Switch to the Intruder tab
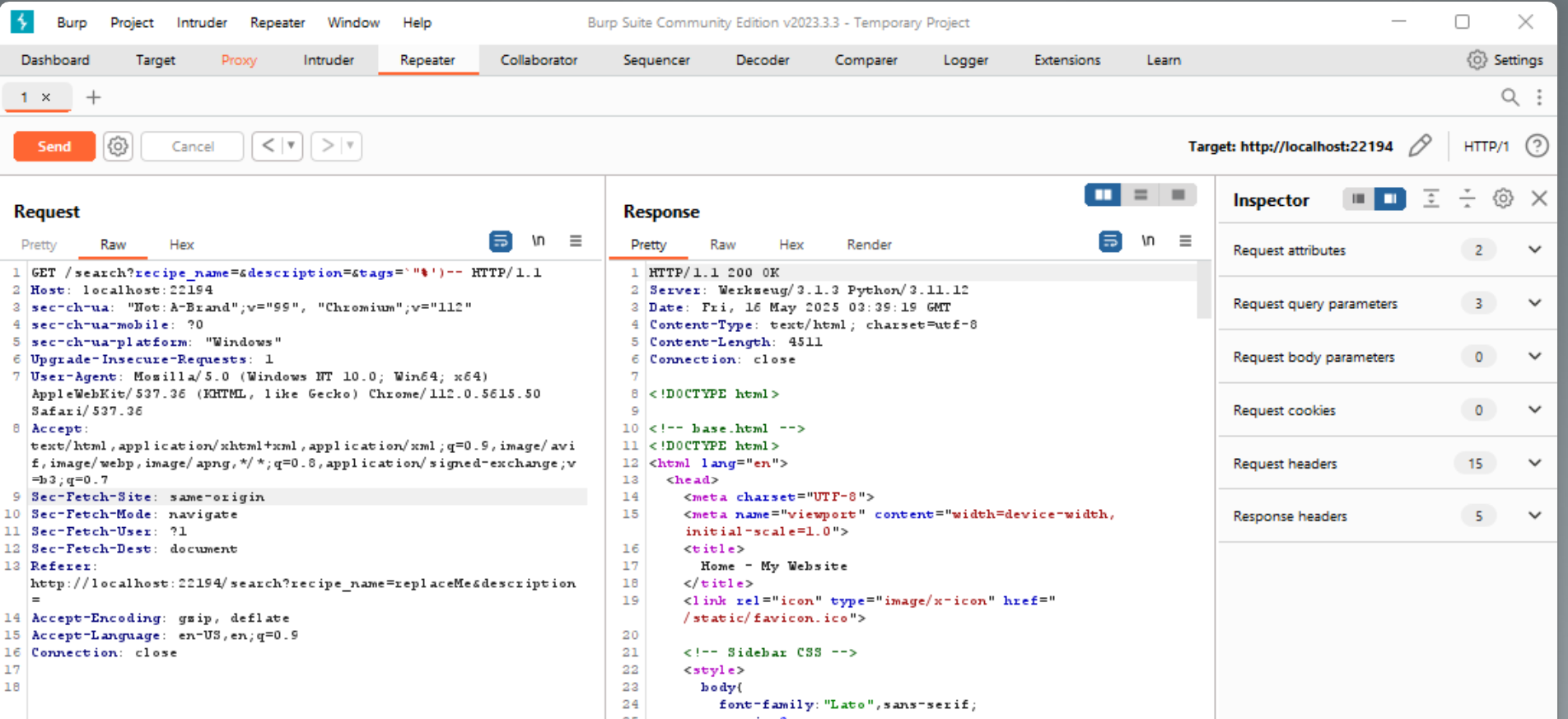The image size is (1568, 719). [x=329, y=60]
